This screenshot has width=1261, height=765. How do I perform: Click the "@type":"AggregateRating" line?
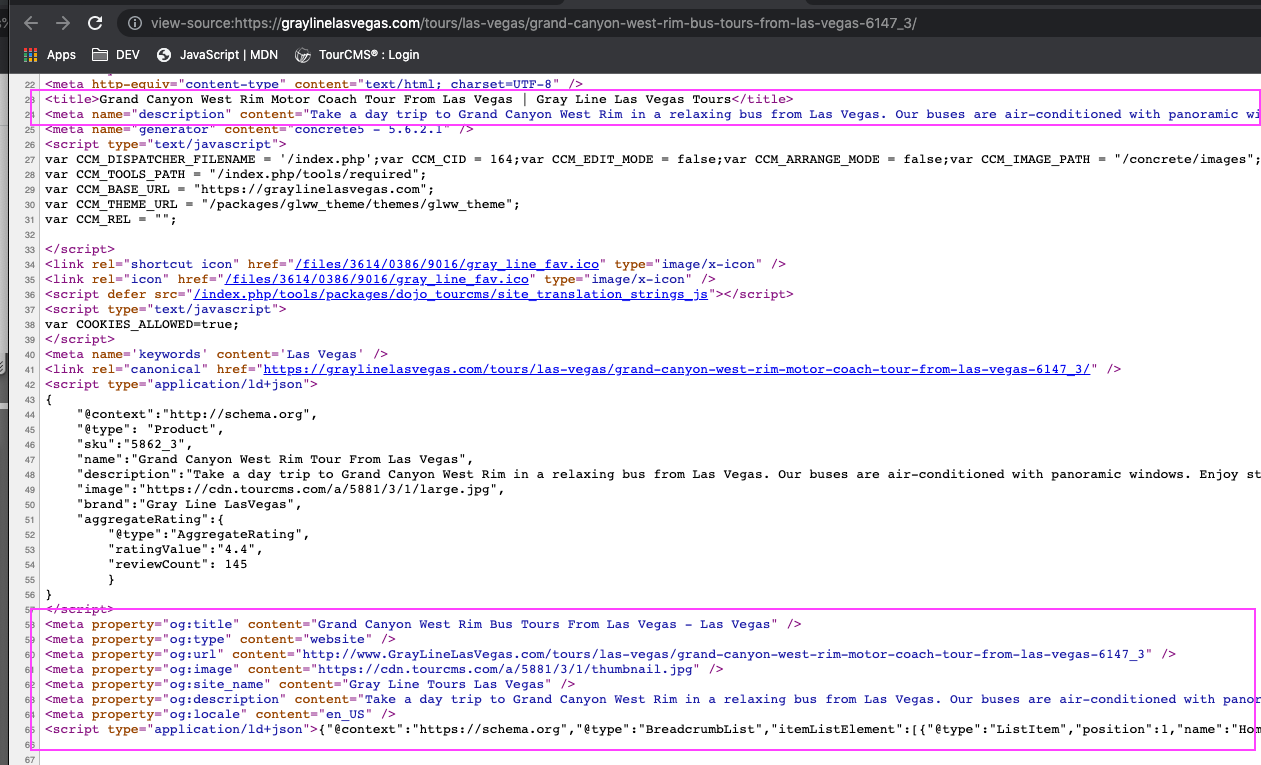207,534
